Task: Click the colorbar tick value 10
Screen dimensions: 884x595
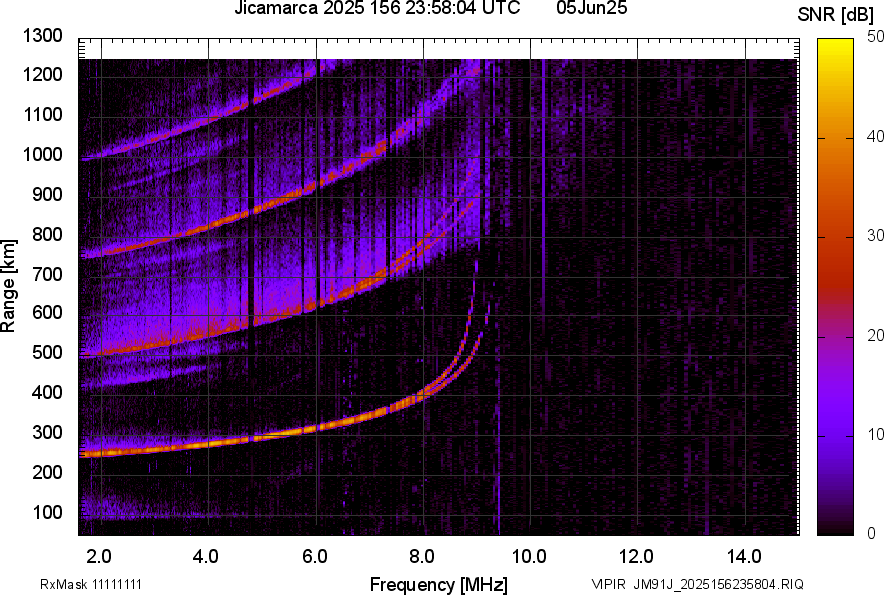Action: click(875, 435)
